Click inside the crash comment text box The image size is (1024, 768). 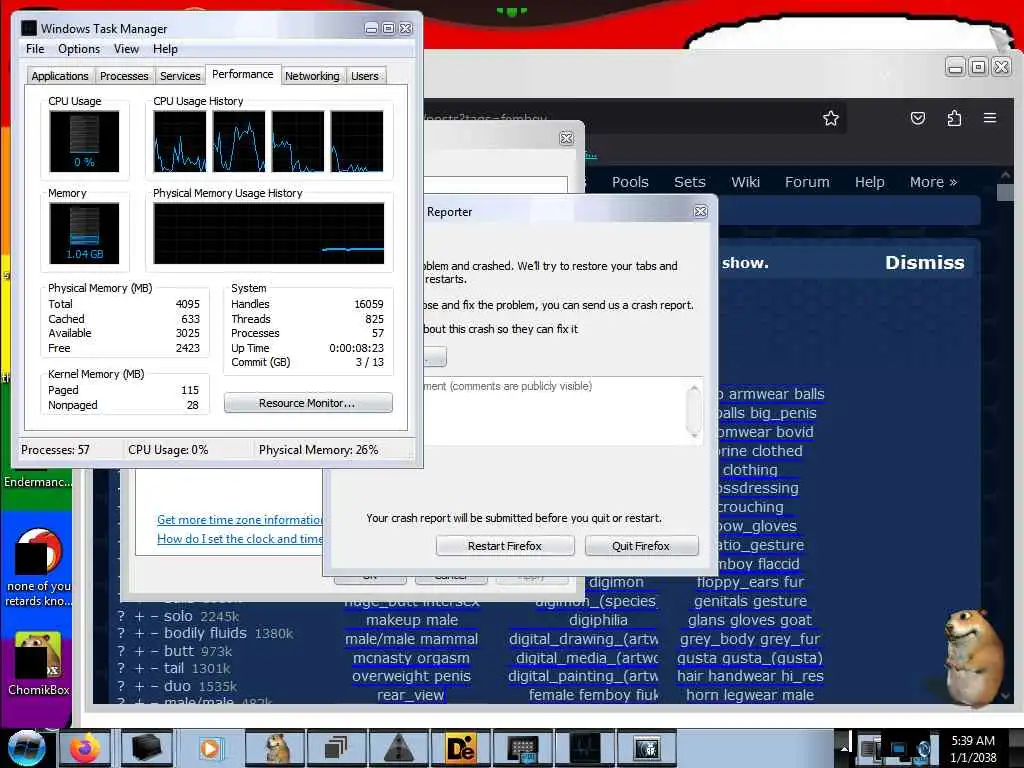(555, 411)
